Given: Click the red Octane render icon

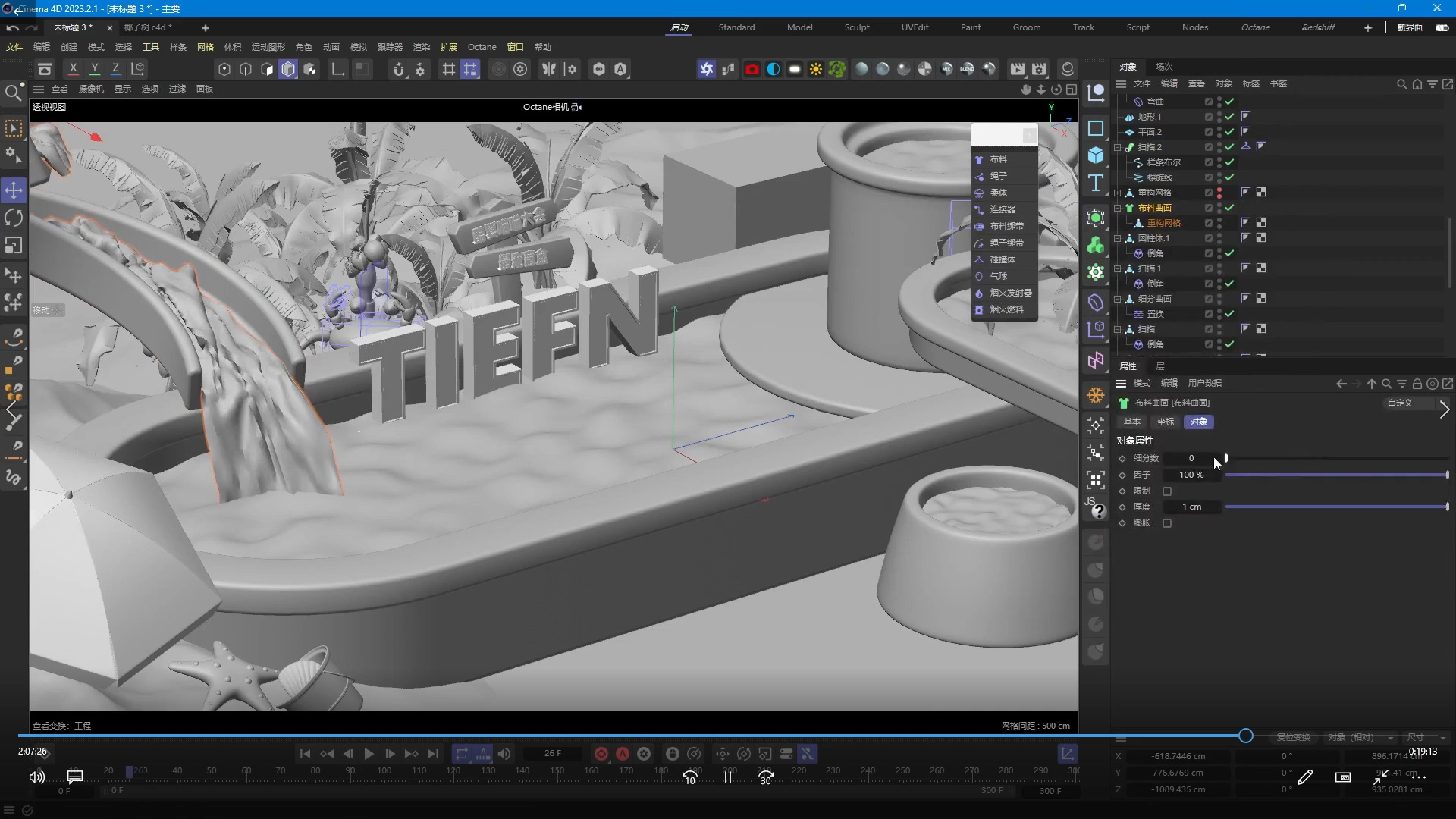Looking at the screenshot, I should pyautogui.click(x=752, y=69).
